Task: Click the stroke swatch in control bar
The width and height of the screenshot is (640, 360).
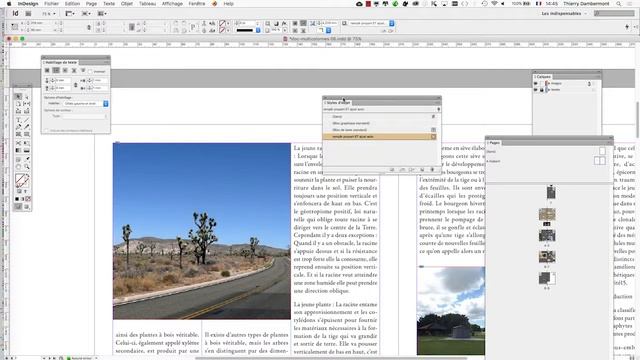Action: (x=222, y=30)
